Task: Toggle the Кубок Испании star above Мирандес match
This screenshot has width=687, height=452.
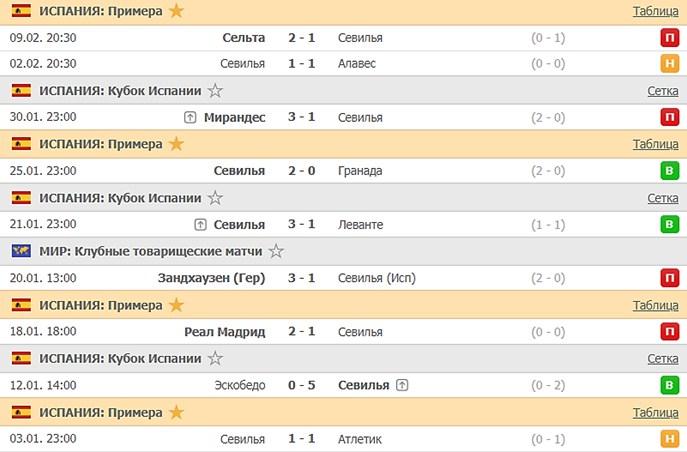Action: click(x=215, y=90)
